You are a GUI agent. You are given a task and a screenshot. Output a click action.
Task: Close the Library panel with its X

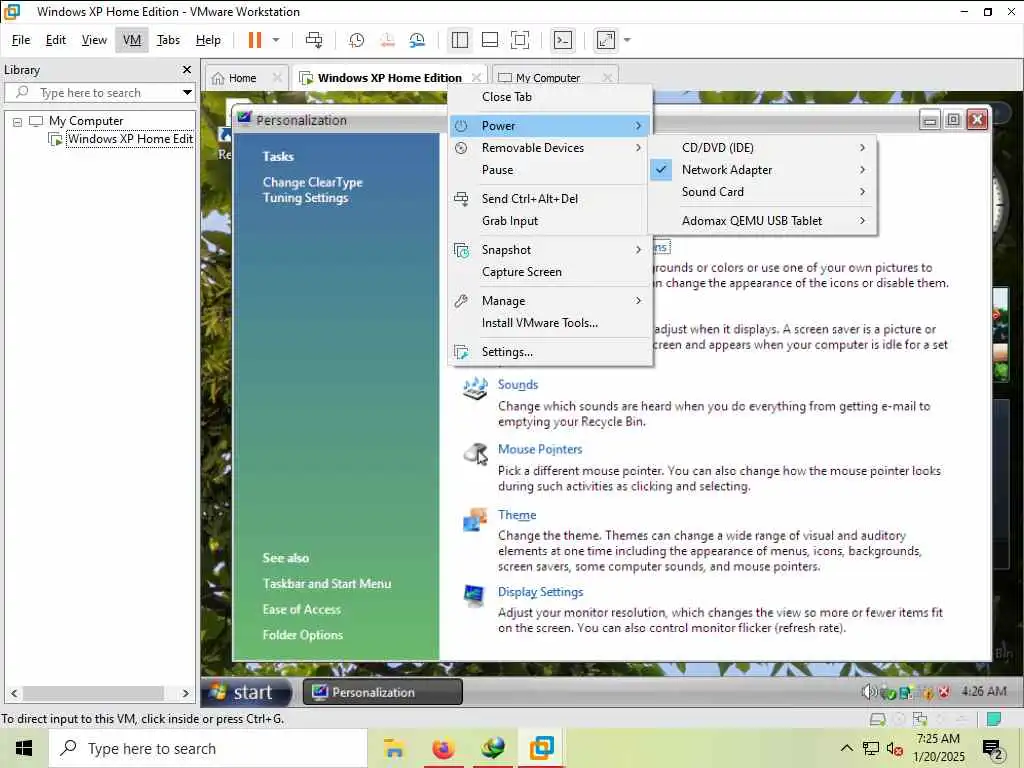[187, 69]
